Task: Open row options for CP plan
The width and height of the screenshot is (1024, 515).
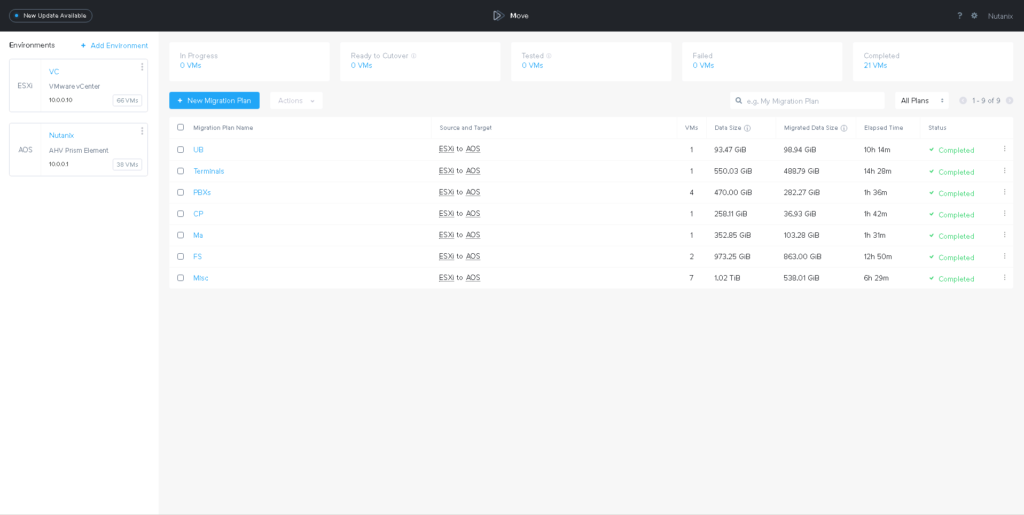Action: coord(1004,213)
